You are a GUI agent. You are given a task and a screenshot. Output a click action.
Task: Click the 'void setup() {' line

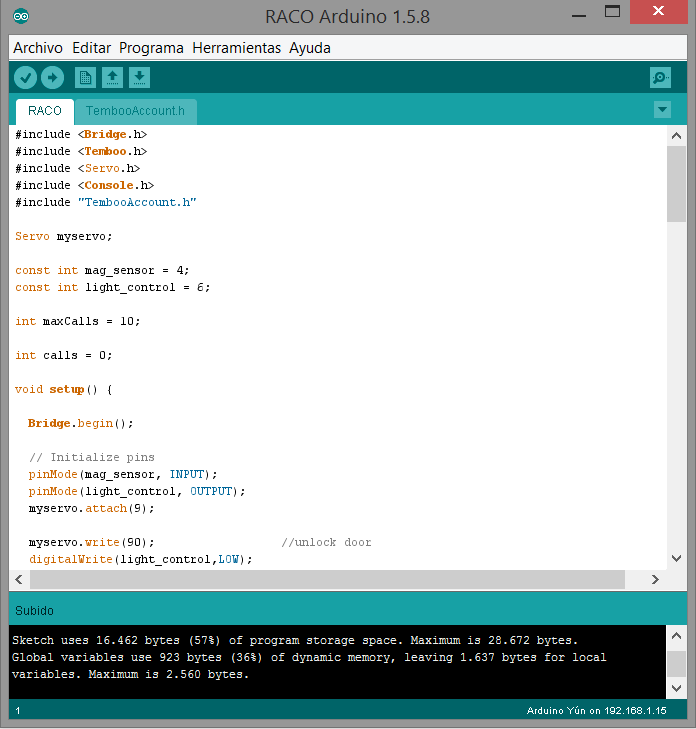point(64,389)
